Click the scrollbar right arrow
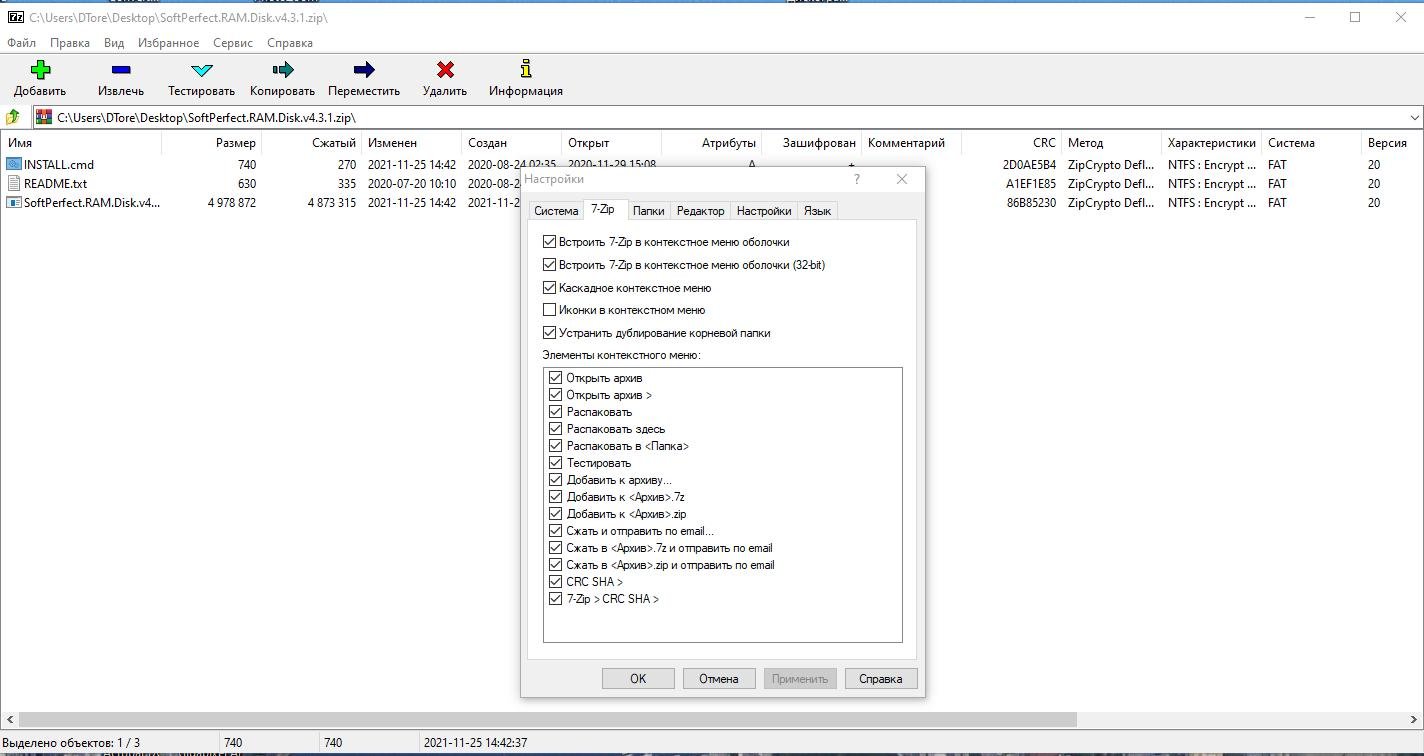Screen dimensions: 1424x756 coord(1414,720)
